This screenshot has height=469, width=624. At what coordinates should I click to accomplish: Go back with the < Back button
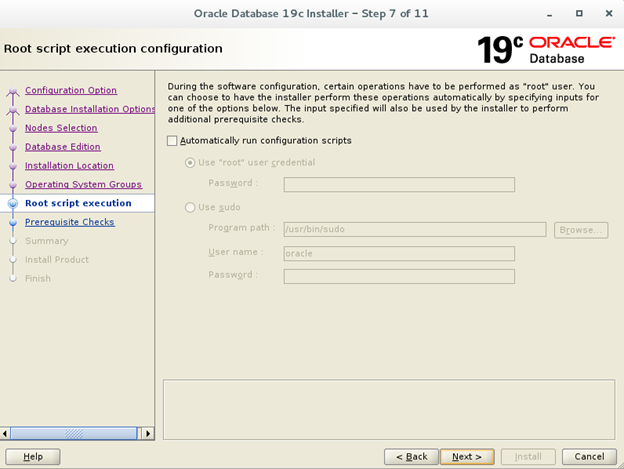tap(411, 457)
